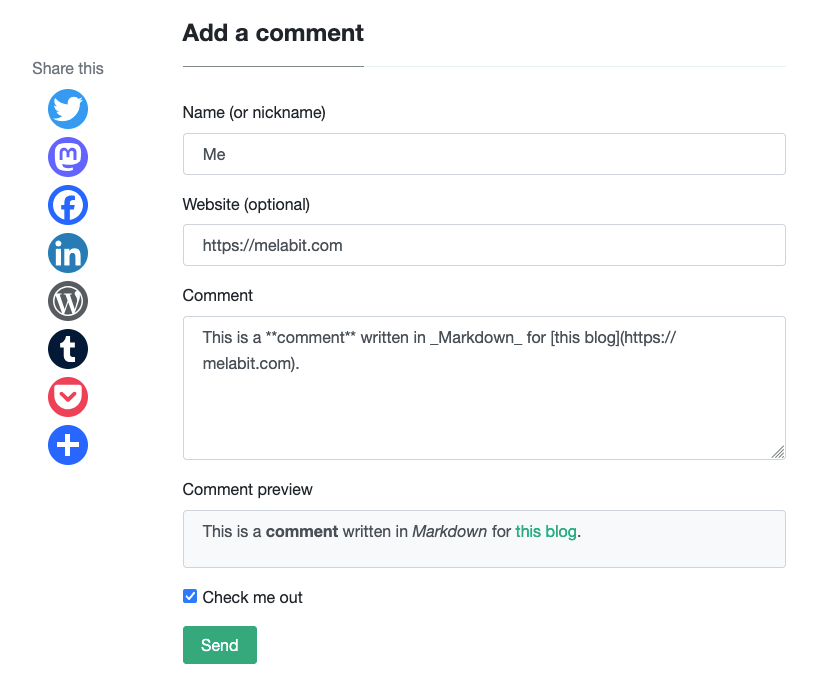This screenshot has height=700, width=830.
Task: Share the content to Tumblr
Action: (x=67, y=349)
